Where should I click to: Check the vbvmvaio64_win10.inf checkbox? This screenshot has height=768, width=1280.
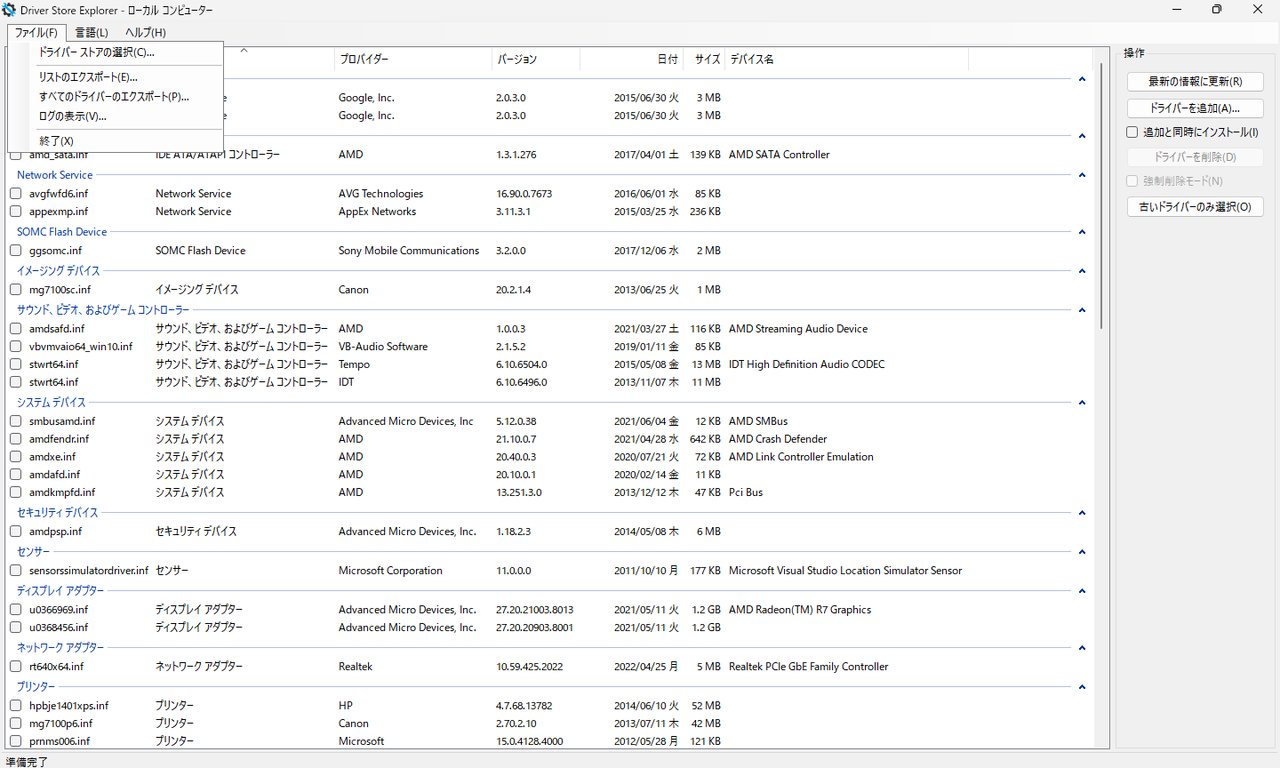16,347
